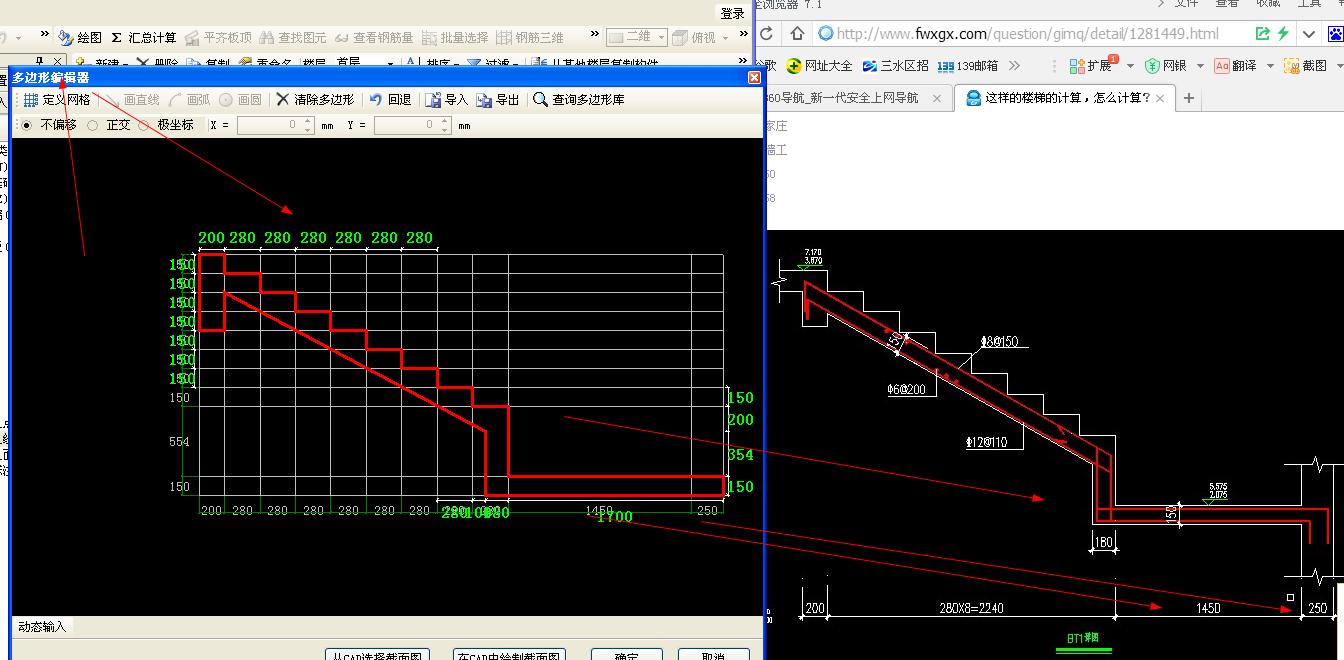Select the 画圆 circle drawing tool

point(240,100)
